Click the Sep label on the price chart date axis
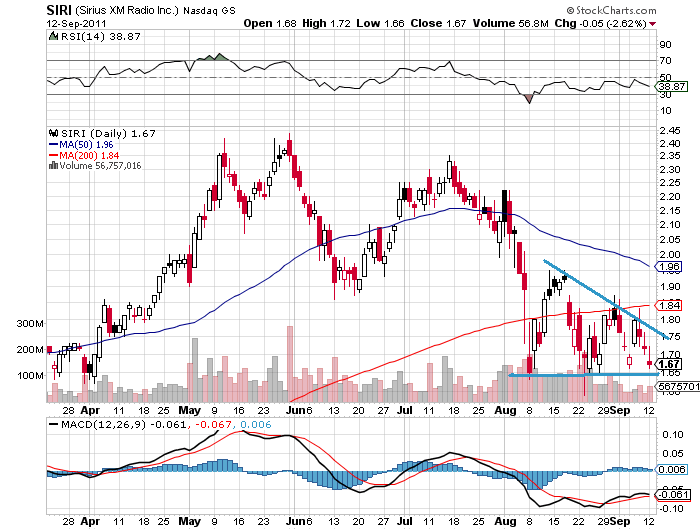This screenshot has width=700, height=530. coord(620,410)
